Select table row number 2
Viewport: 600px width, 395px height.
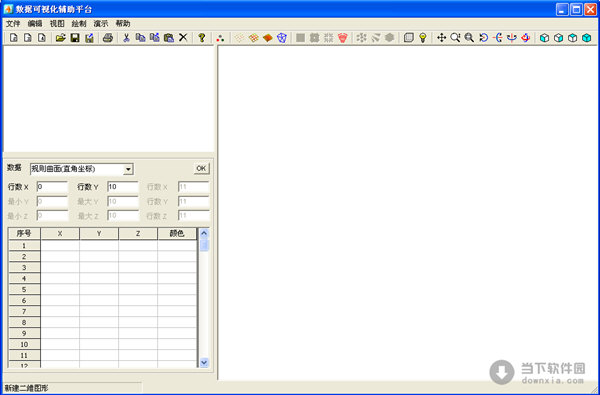[x=24, y=256]
